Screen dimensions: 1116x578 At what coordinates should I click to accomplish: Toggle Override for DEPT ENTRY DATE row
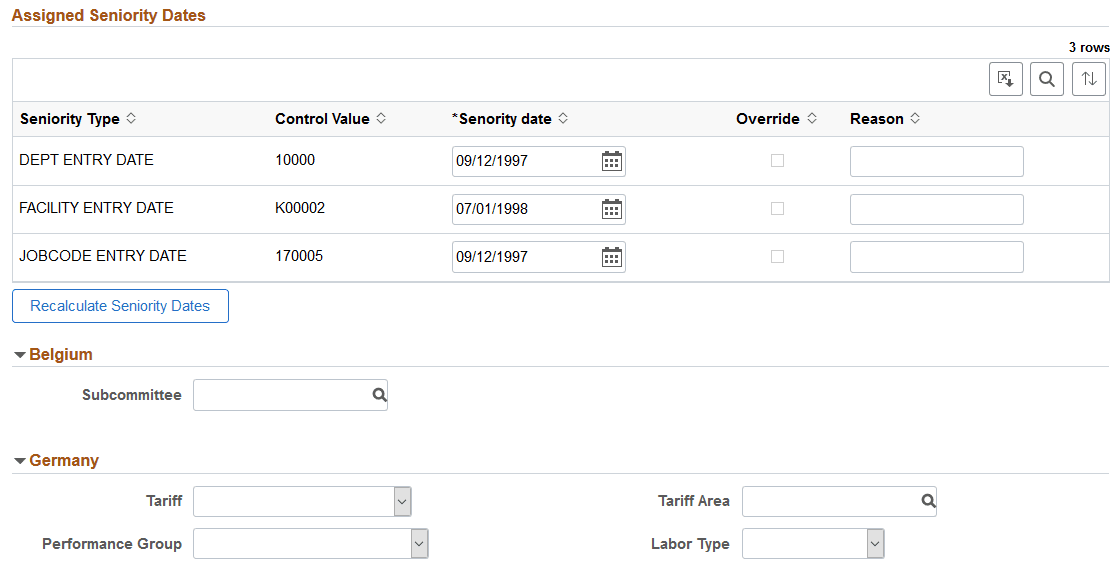[778, 160]
